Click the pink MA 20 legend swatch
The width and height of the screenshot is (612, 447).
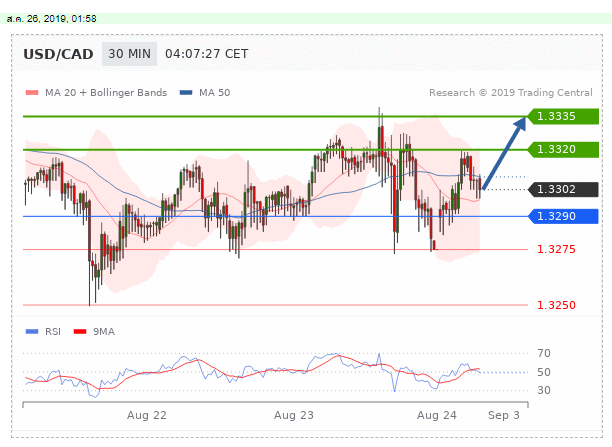pyautogui.click(x=32, y=93)
